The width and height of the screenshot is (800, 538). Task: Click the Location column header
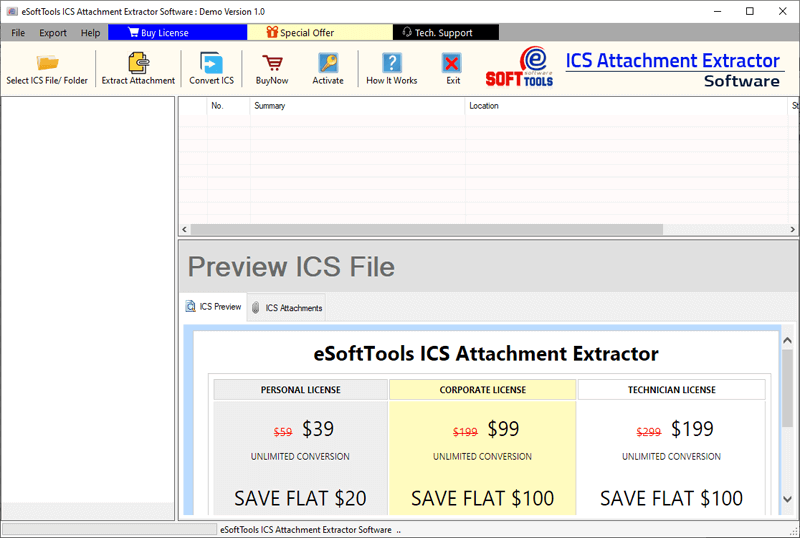[626, 106]
